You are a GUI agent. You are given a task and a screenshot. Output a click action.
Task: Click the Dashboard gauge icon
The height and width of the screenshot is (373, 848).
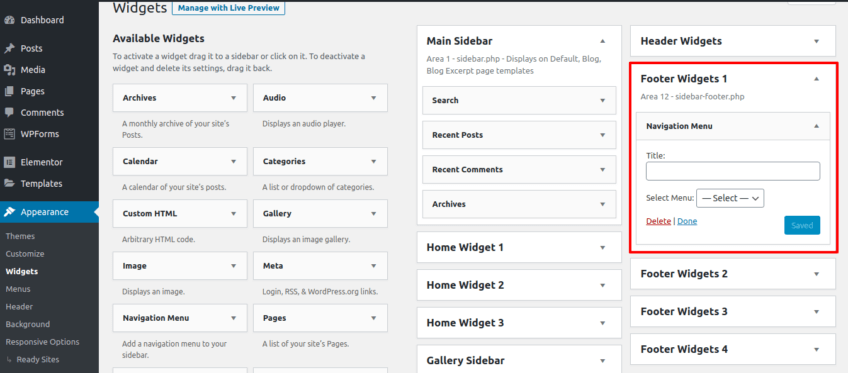click(x=9, y=21)
